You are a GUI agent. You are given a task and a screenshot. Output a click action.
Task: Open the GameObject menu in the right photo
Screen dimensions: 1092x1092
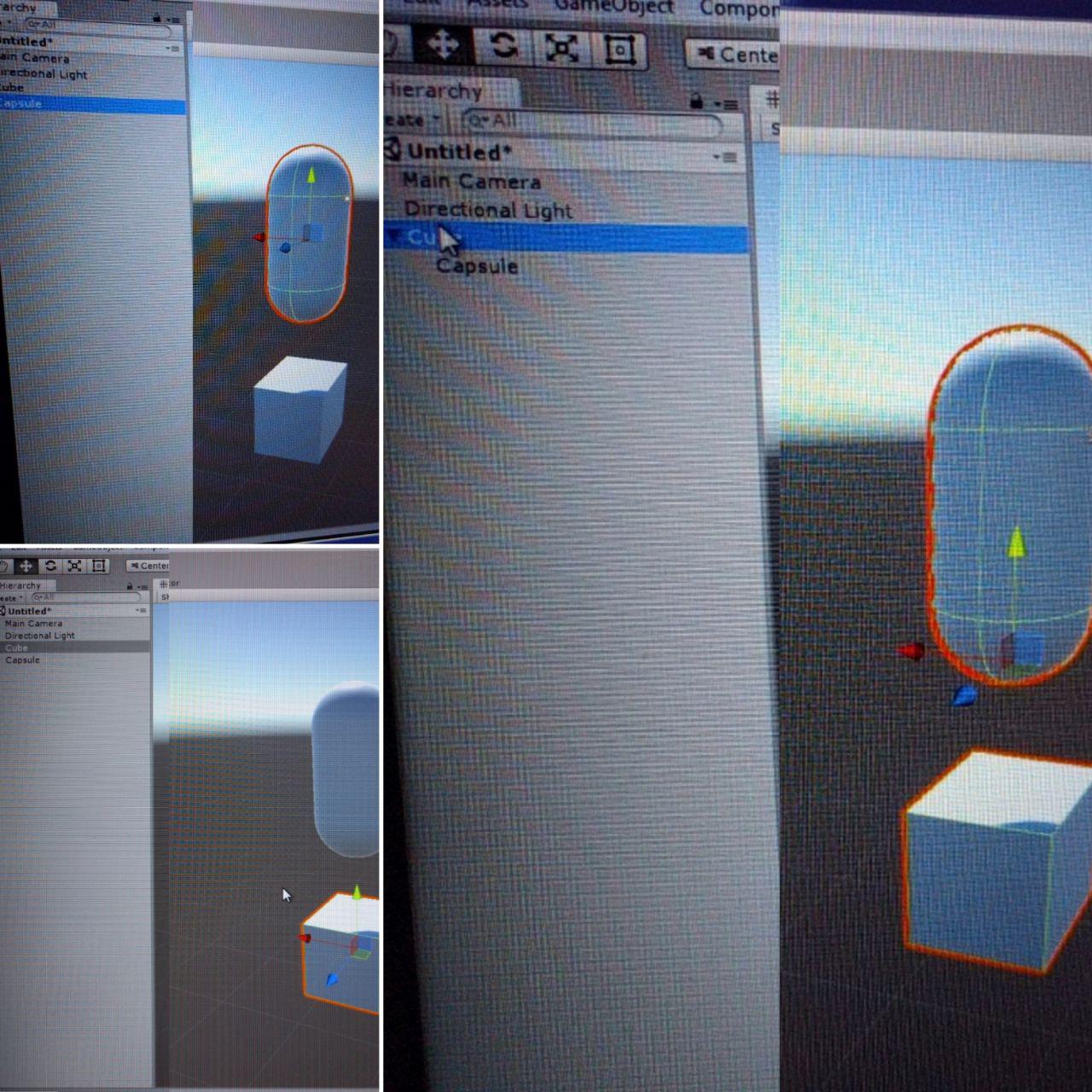614,7
